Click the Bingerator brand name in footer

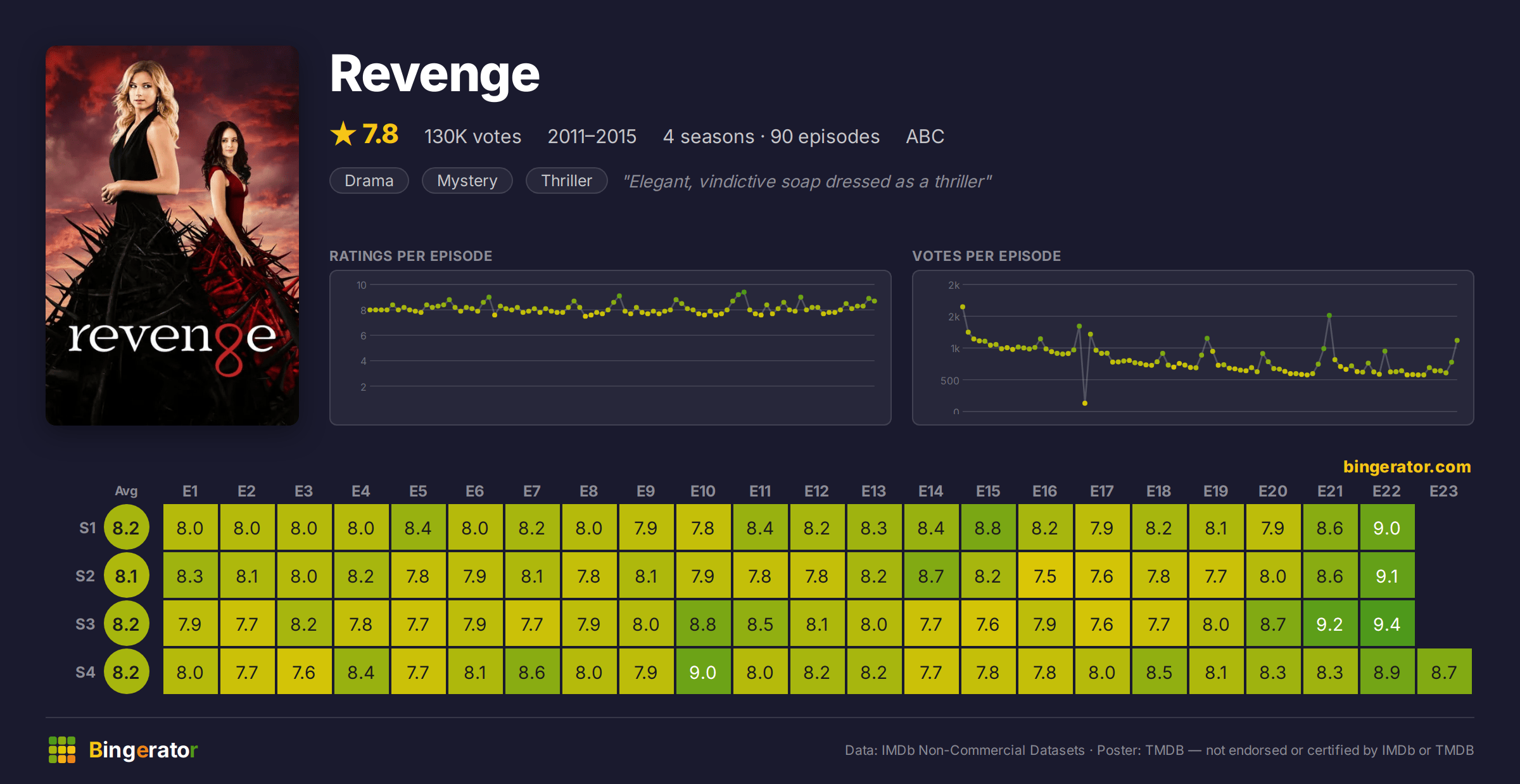tap(143, 750)
